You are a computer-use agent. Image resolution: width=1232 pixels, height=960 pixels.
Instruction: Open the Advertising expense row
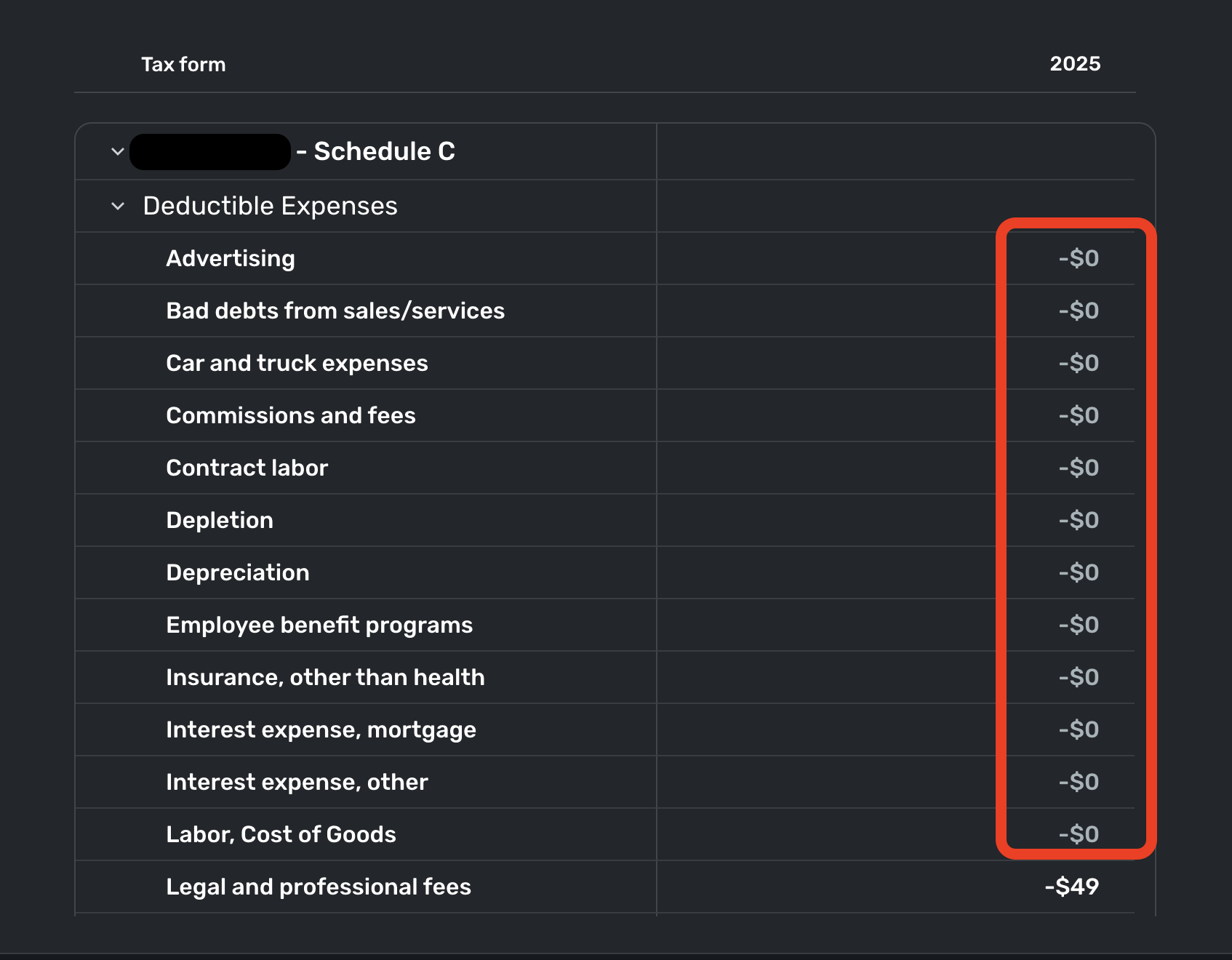click(231, 259)
